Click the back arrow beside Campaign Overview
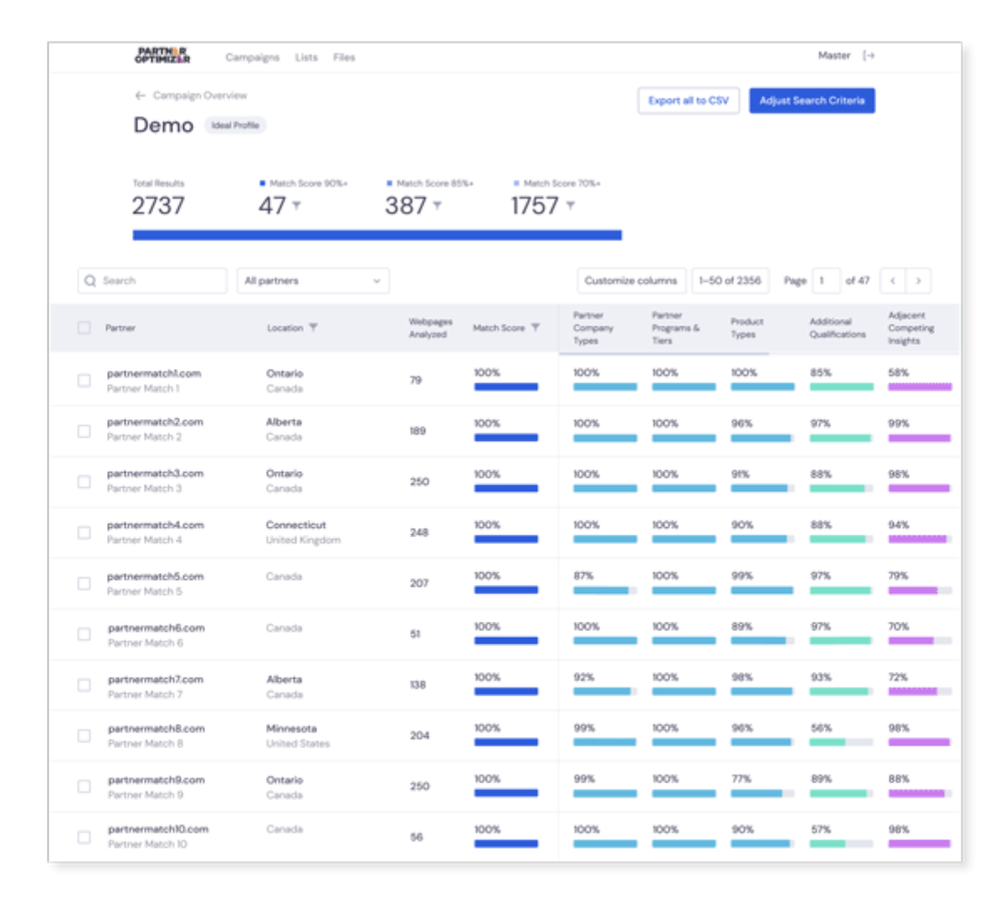1000x917 pixels. 140,96
